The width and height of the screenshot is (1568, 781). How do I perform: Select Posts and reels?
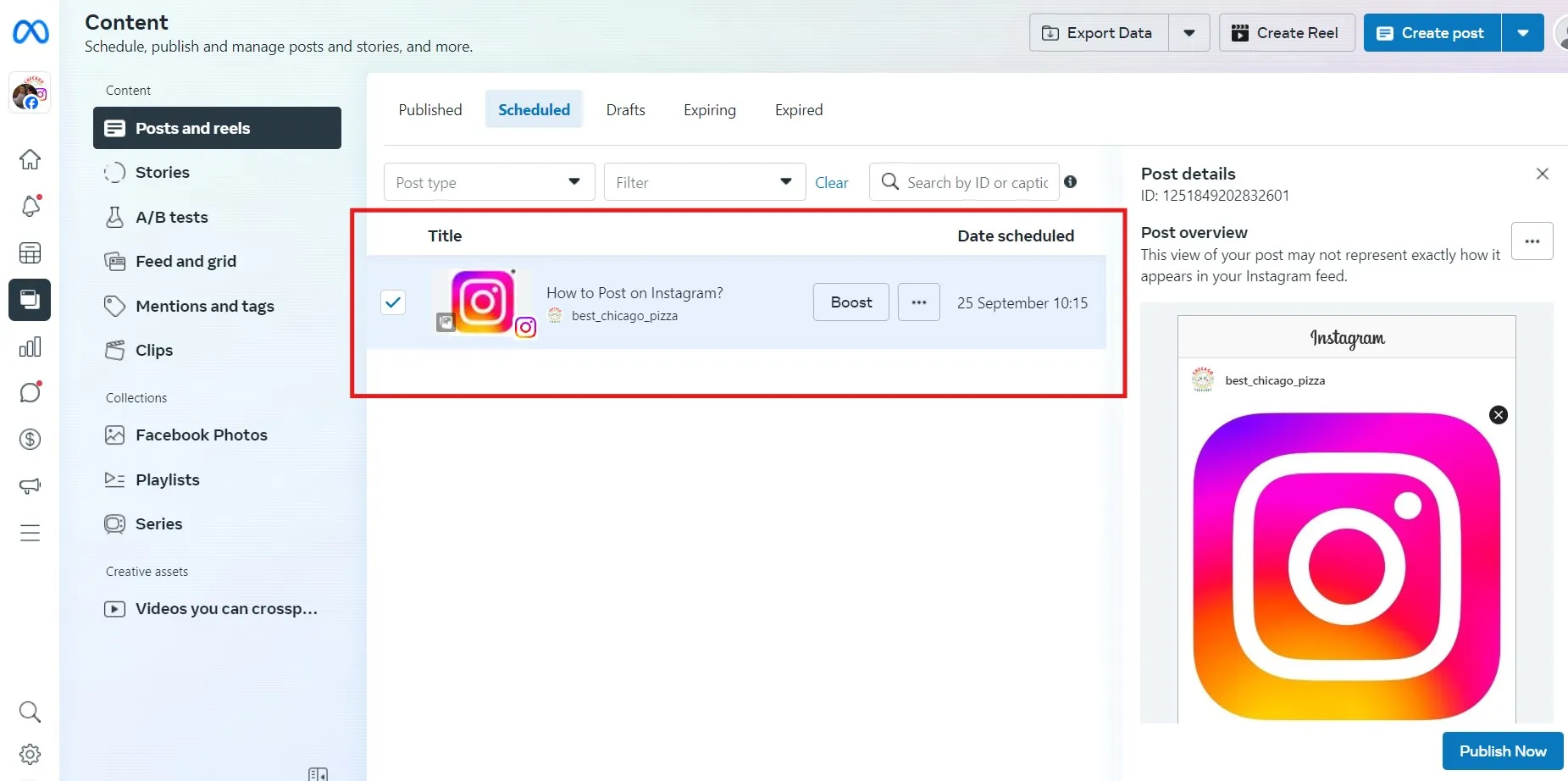[x=217, y=128]
